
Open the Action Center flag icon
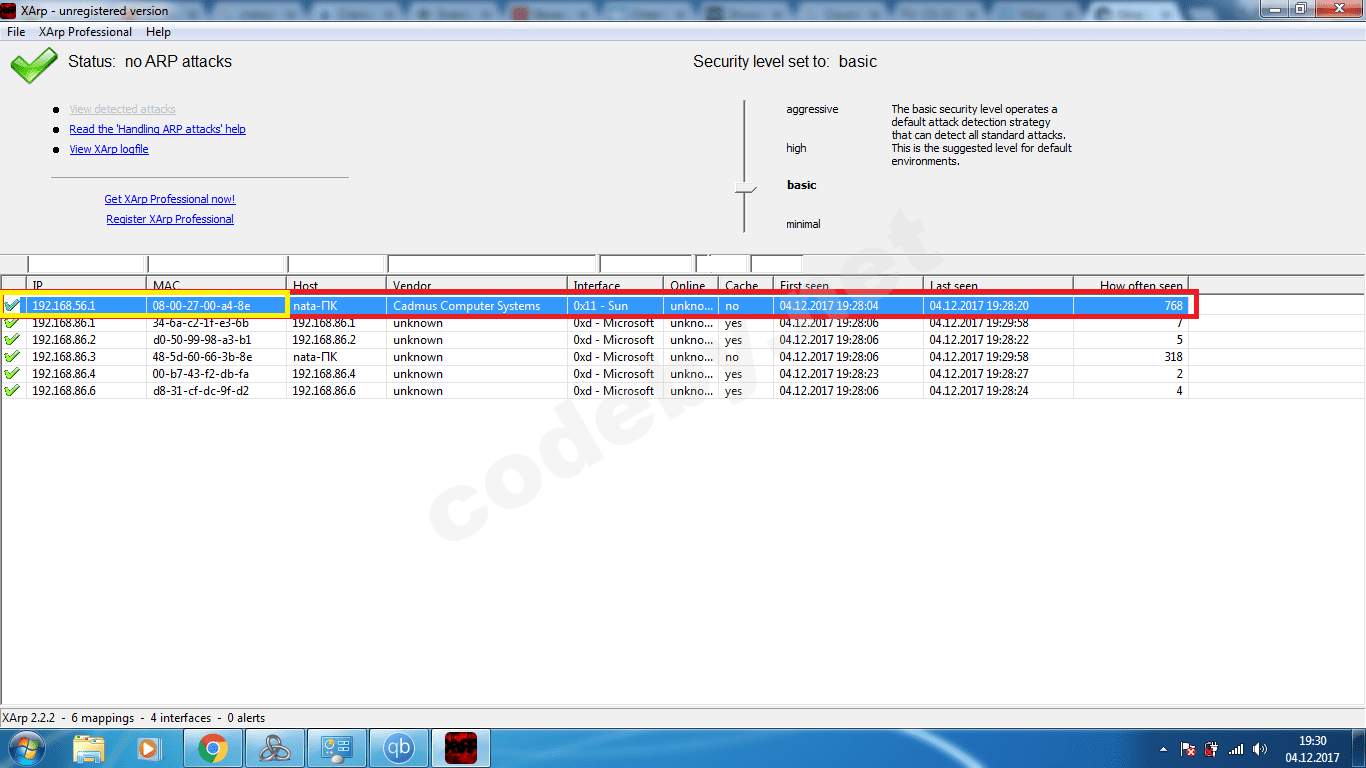point(1188,749)
